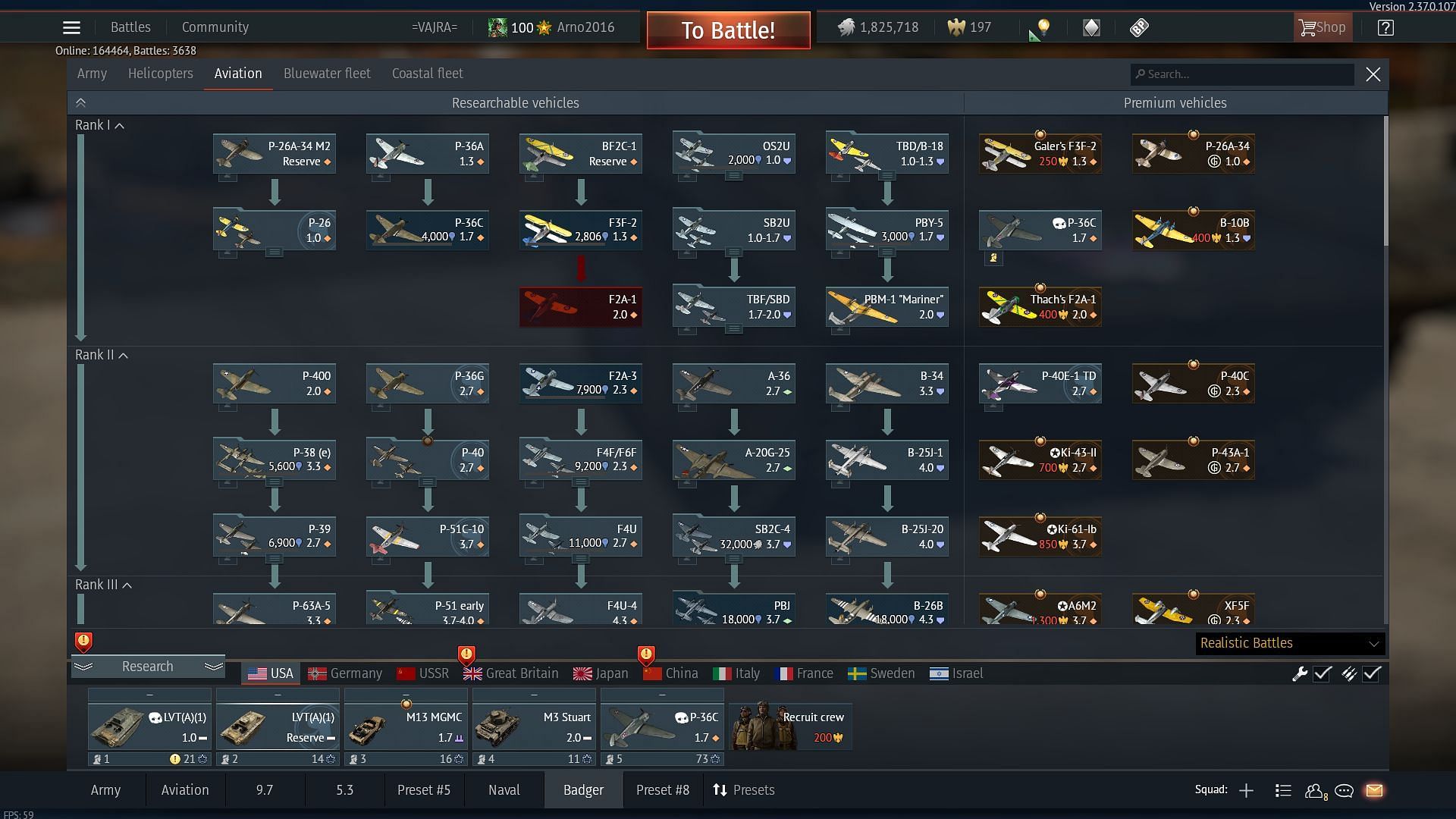Click the lightbulb hints icon
The width and height of the screenshot is (1456, 819).
pyautogui.click(x=1043, y=28)
